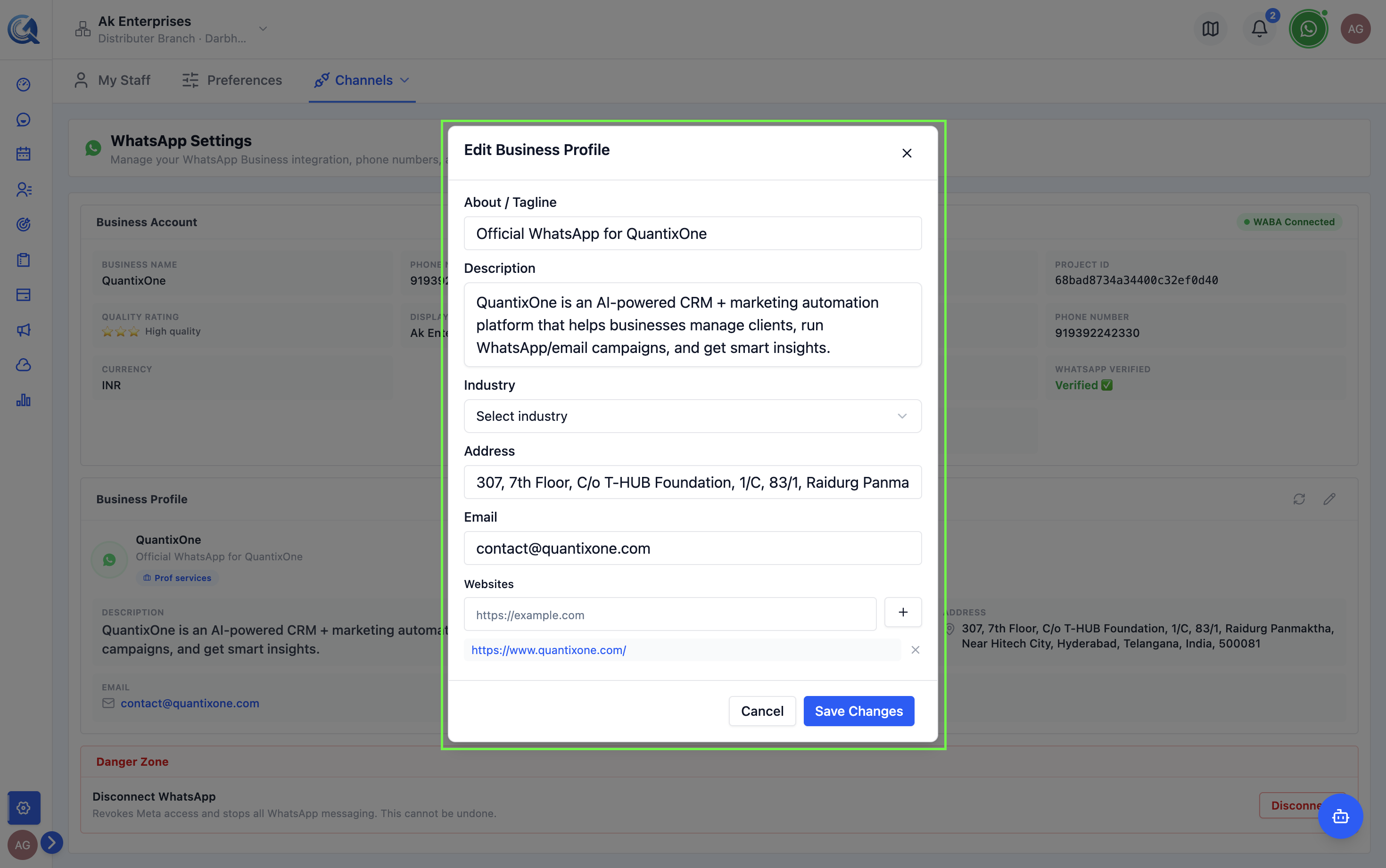Image resolution: width=1386 pixels, height=868 pixels.
Task: Remove the quantixone.com website entry
Action: (915, 650)
